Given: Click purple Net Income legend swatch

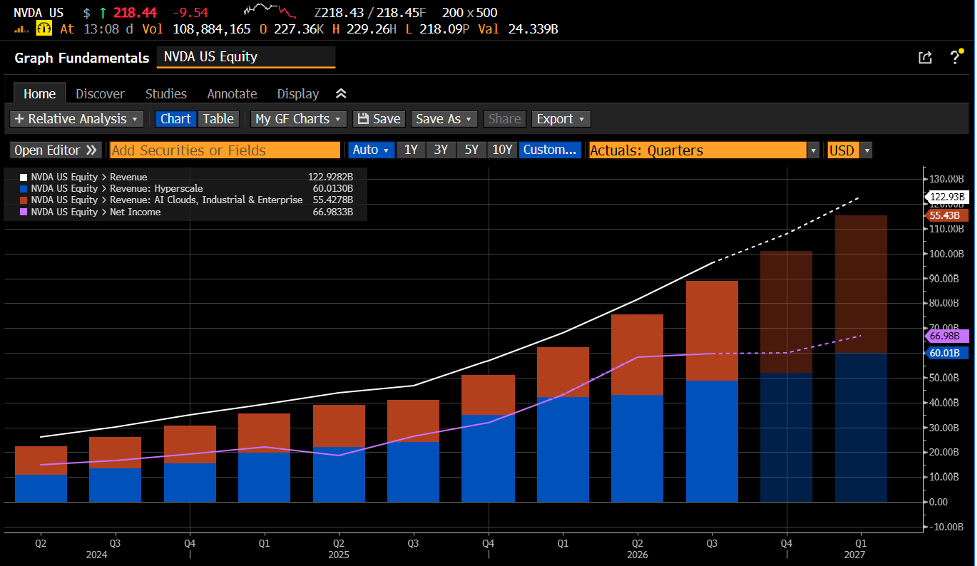Looking at the screenshot, I should tap(24, 212).
